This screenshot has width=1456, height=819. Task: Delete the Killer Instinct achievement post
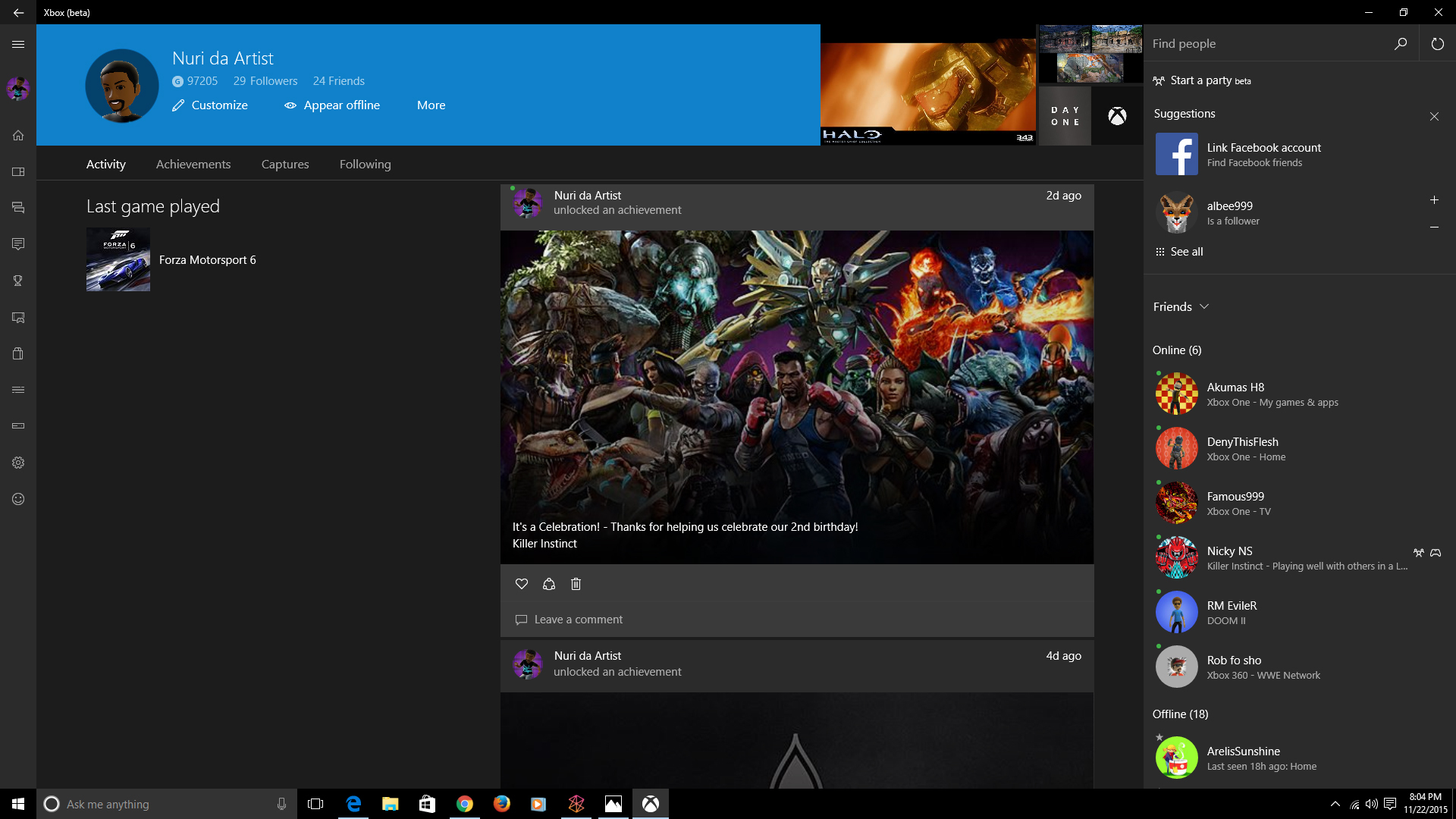(x=576, y=584)
